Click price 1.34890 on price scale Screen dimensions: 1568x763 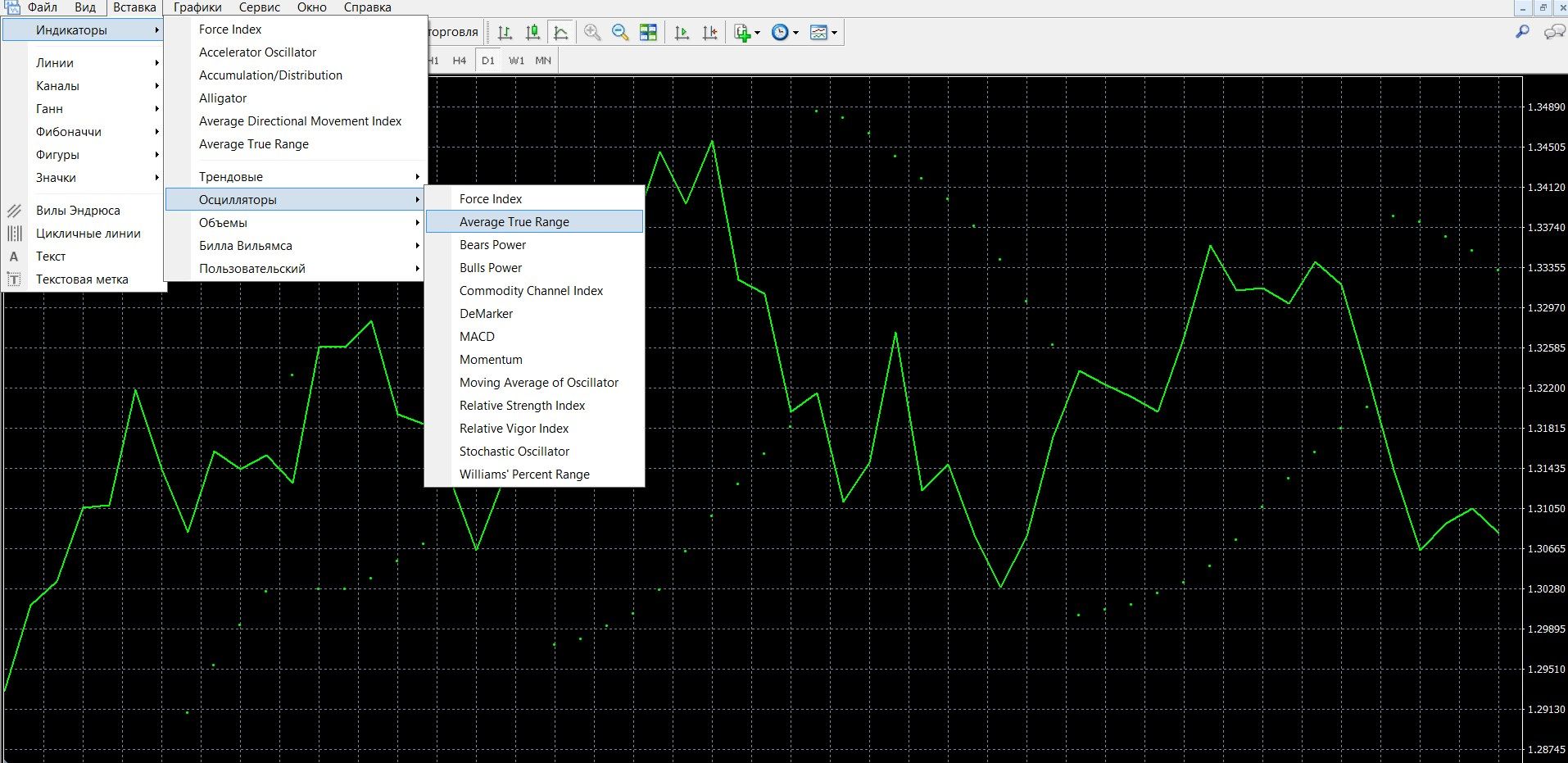click(1546, 107)
